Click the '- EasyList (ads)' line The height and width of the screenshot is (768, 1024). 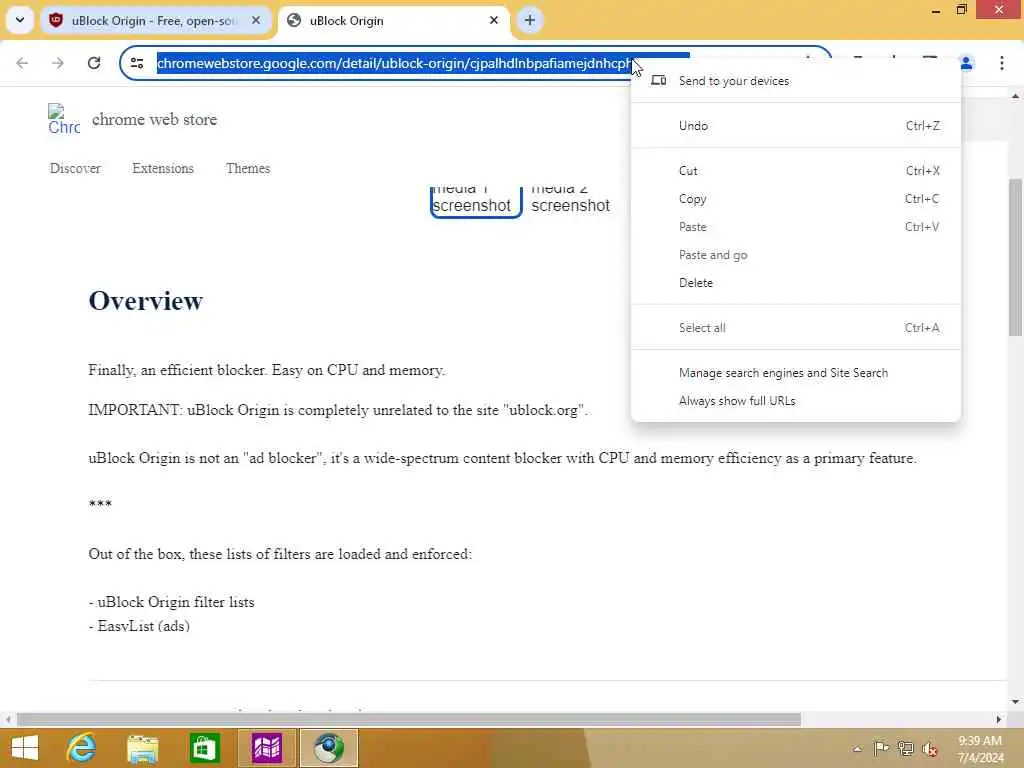[139, 626]
